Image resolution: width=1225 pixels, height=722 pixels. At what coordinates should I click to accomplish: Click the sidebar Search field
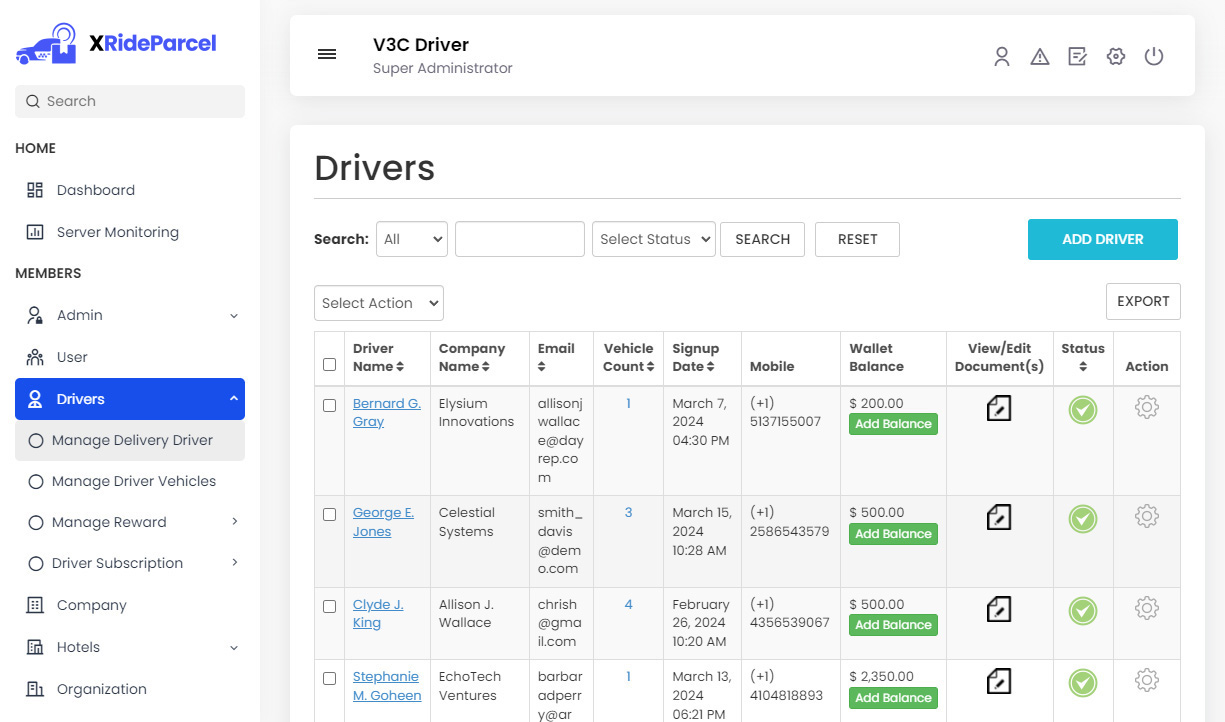point(130,101)
